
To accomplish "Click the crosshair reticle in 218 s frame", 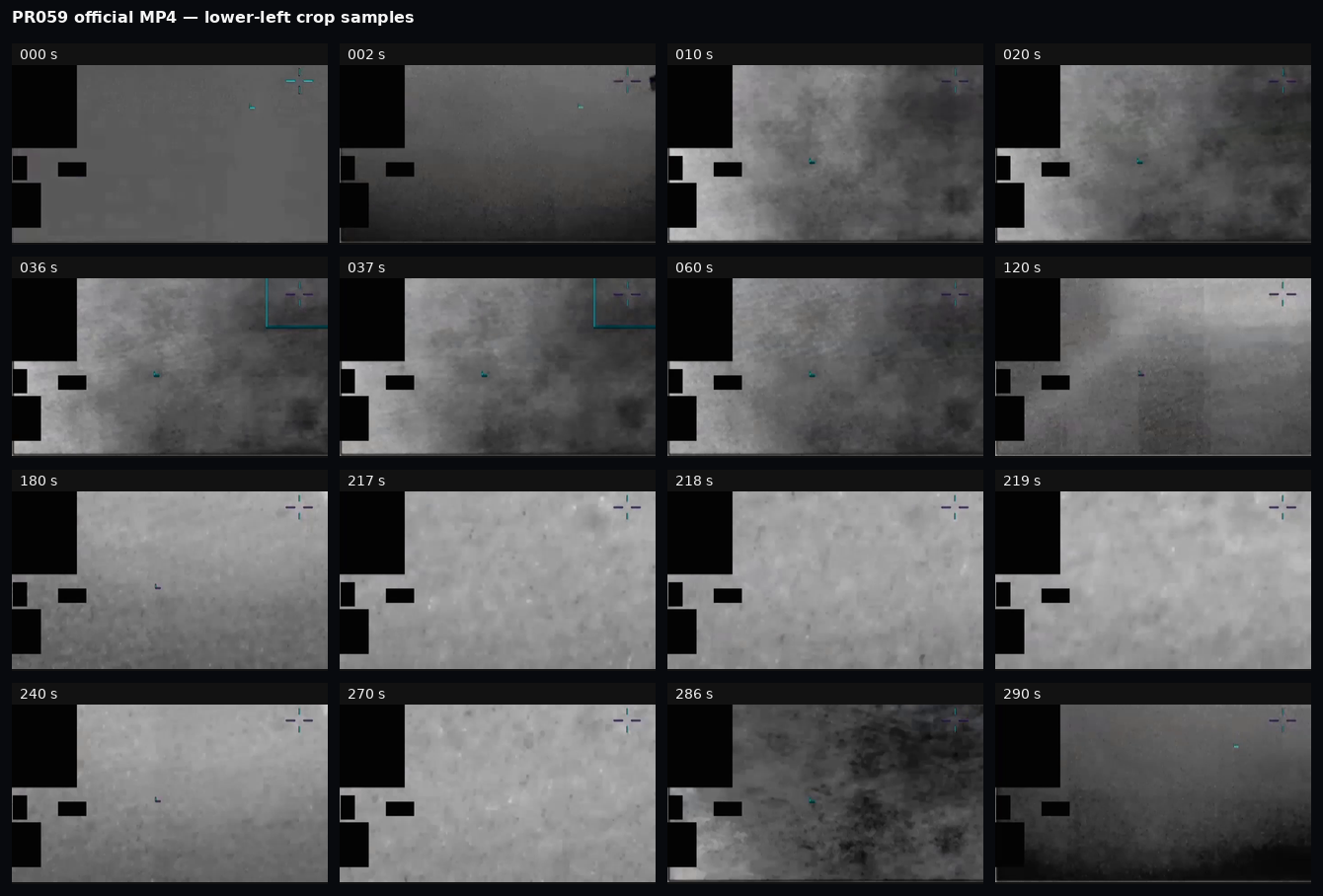I will pyautogui.click(x=955, y=507).
